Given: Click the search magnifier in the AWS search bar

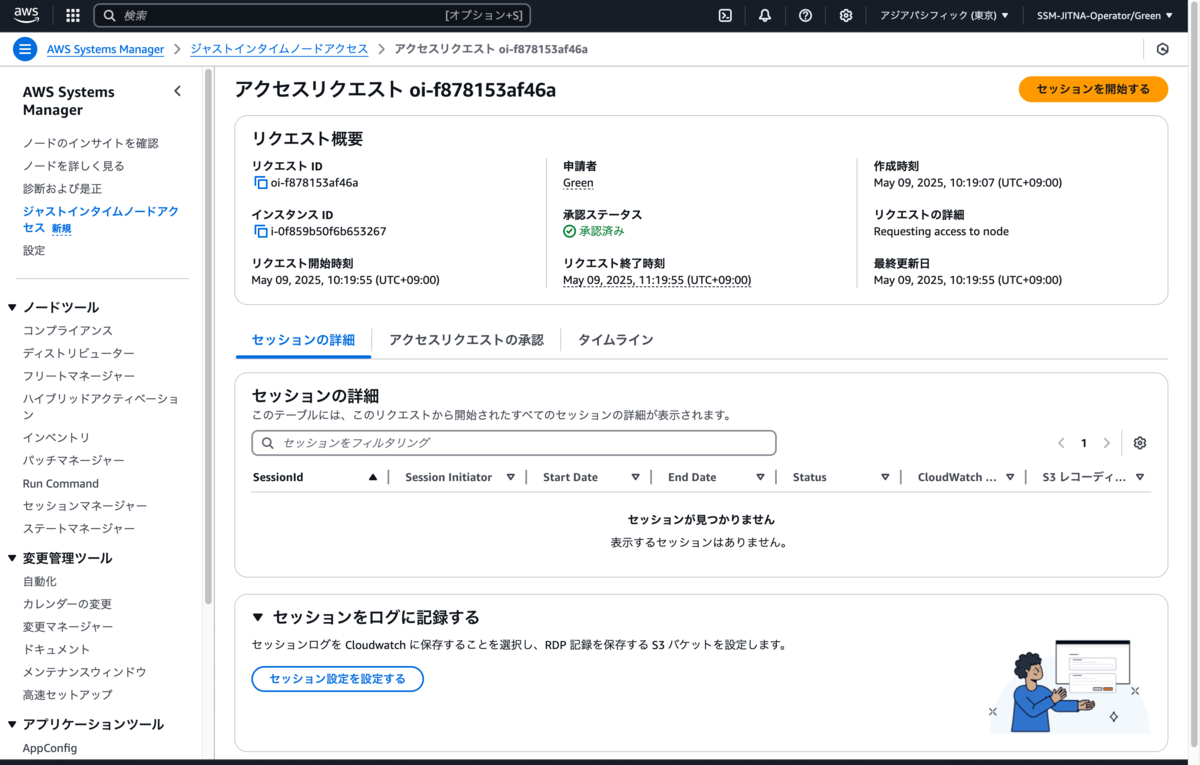Looking at the screenshot, I should pos(110,15).
